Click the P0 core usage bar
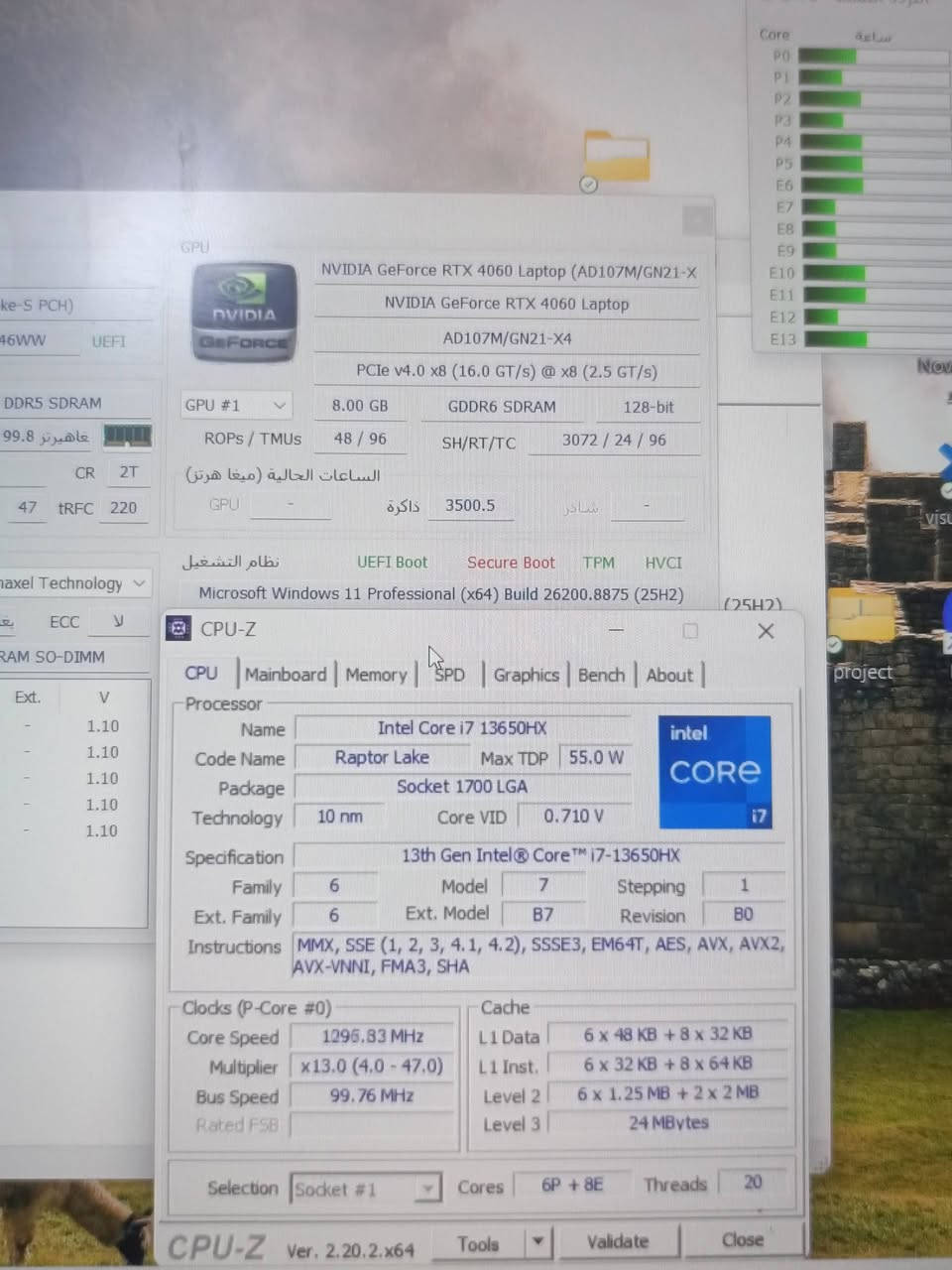The width and height of the screenshot is (952, 1270). [873, 57]
